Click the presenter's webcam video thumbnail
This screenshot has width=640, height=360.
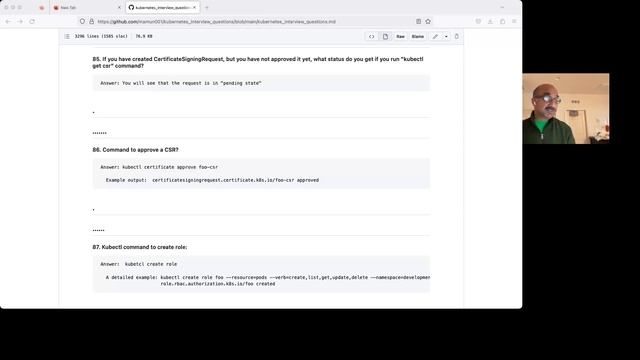[566, 109]
